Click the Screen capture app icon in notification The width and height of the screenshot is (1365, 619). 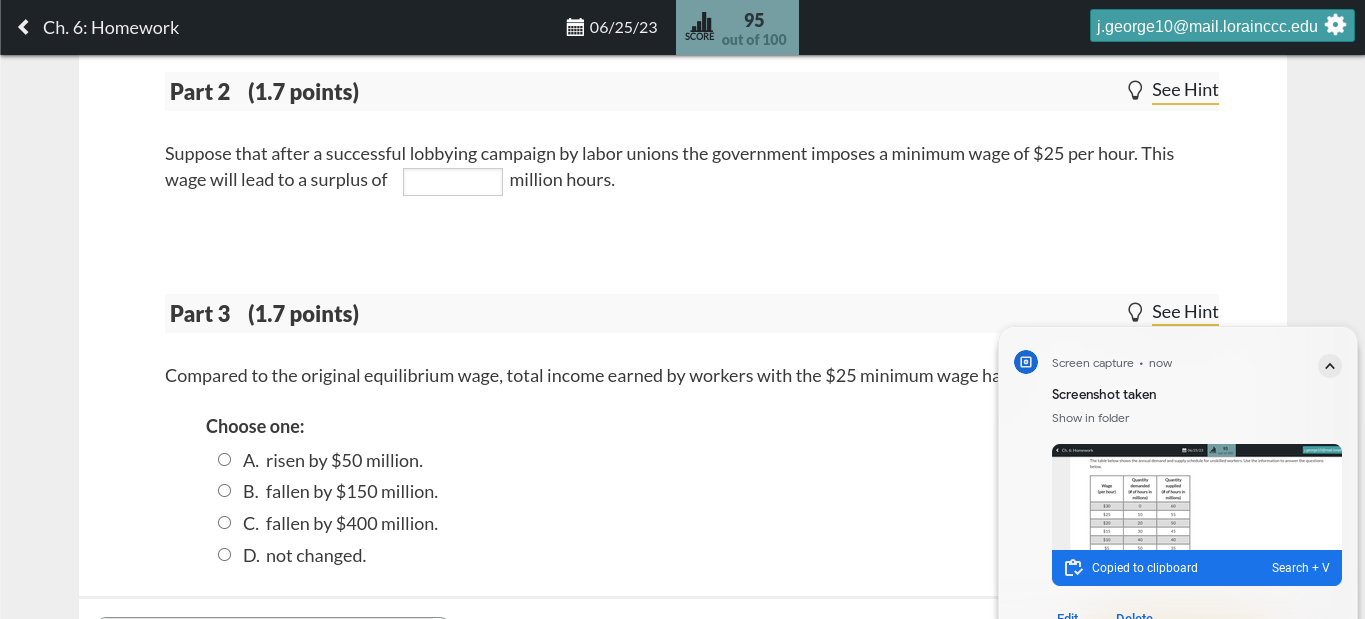pos(1025,362)
